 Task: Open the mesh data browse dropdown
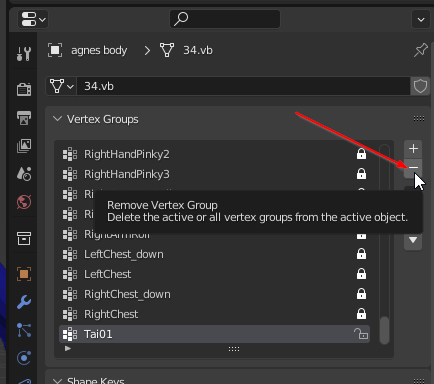61,86
